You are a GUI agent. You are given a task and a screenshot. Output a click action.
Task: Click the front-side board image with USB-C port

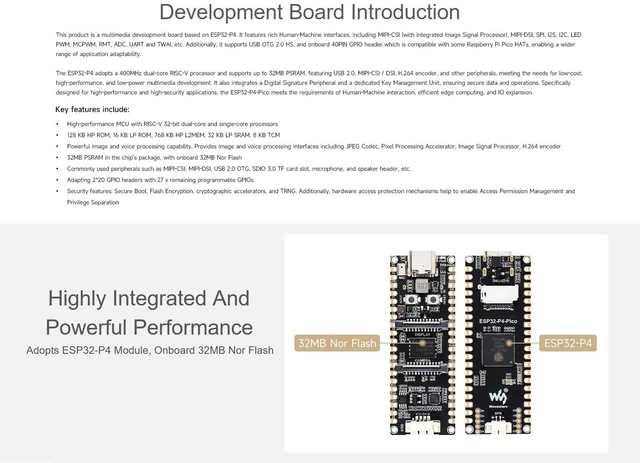pyautogui.click(x=422, y=342)
